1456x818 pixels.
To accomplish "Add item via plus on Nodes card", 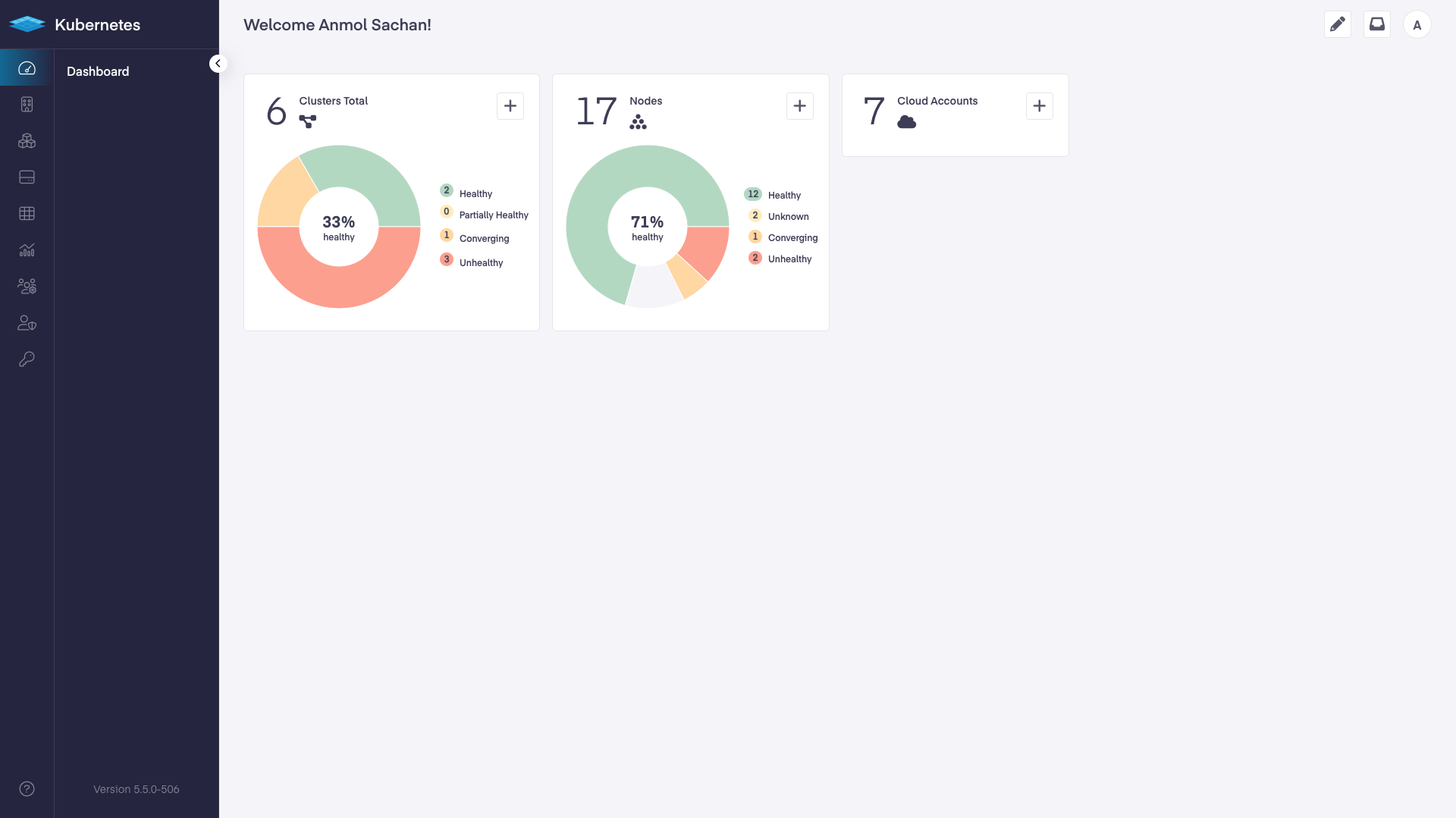I will (x=800, y=106).
